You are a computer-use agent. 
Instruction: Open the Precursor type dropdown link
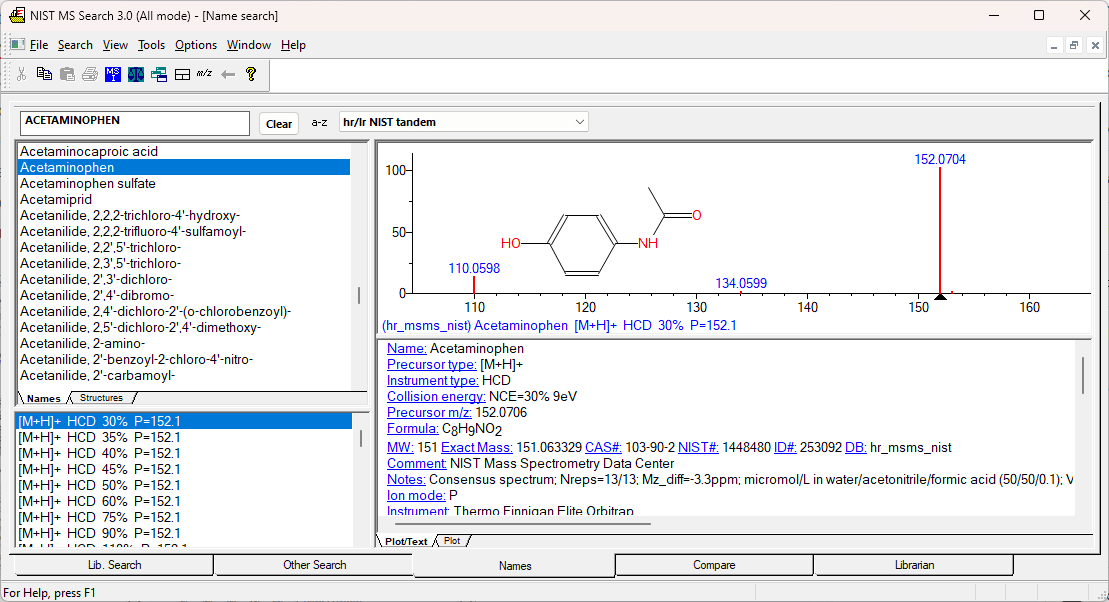point(430,364)
